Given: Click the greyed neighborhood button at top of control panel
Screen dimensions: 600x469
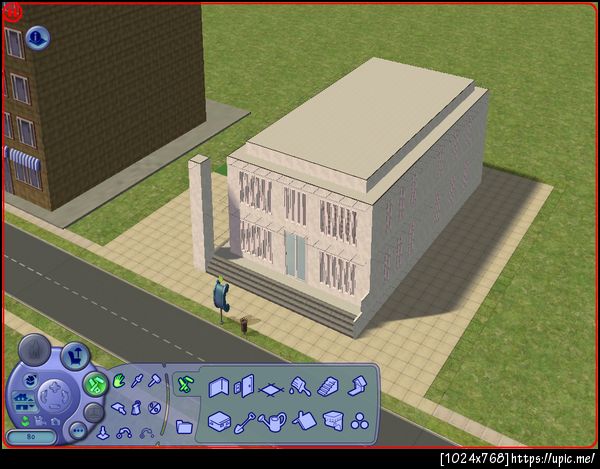Looking at the screenshot, I should pyautogui.click(x=34, y=350).
